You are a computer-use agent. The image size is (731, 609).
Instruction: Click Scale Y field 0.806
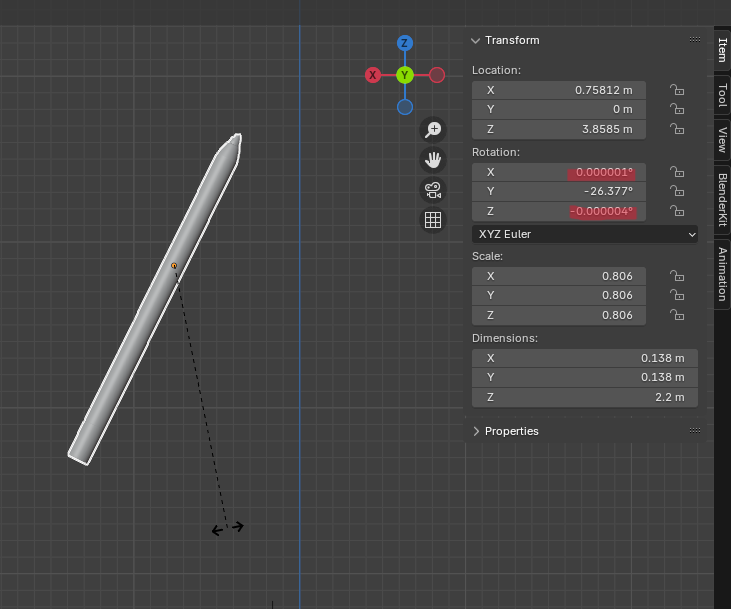[x=559, y=295]
